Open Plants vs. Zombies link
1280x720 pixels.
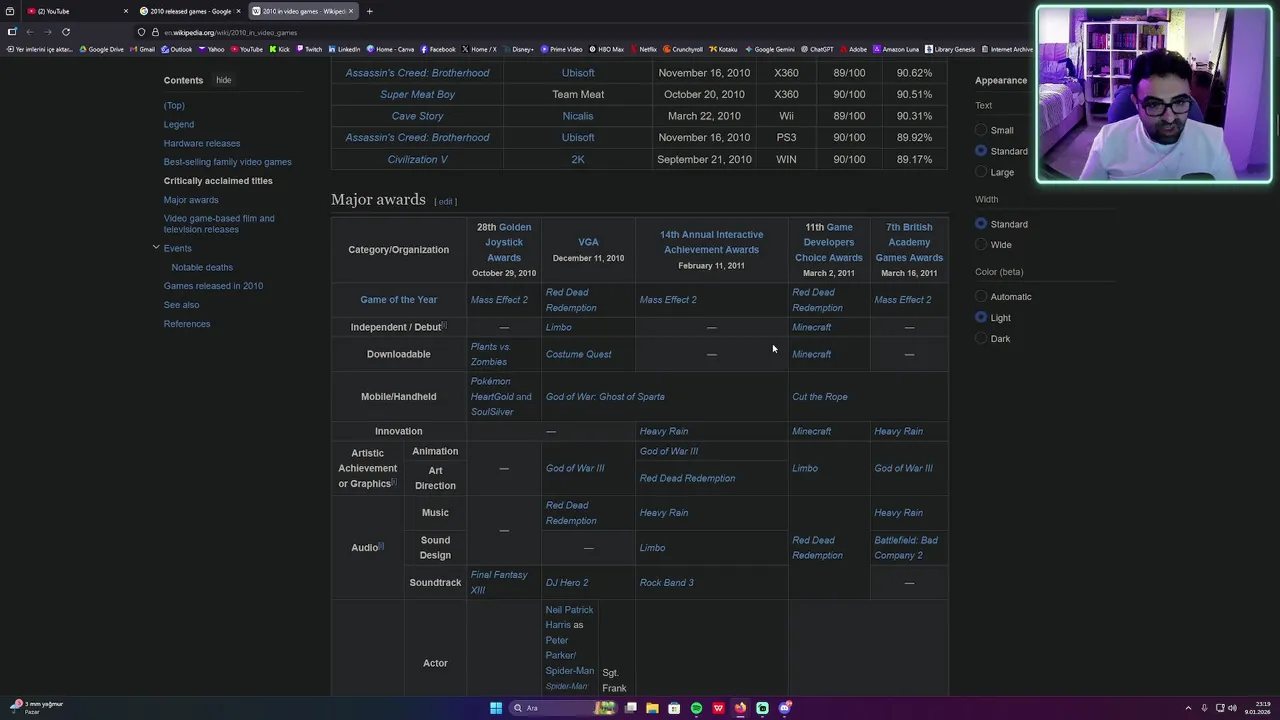pos(491,354)
